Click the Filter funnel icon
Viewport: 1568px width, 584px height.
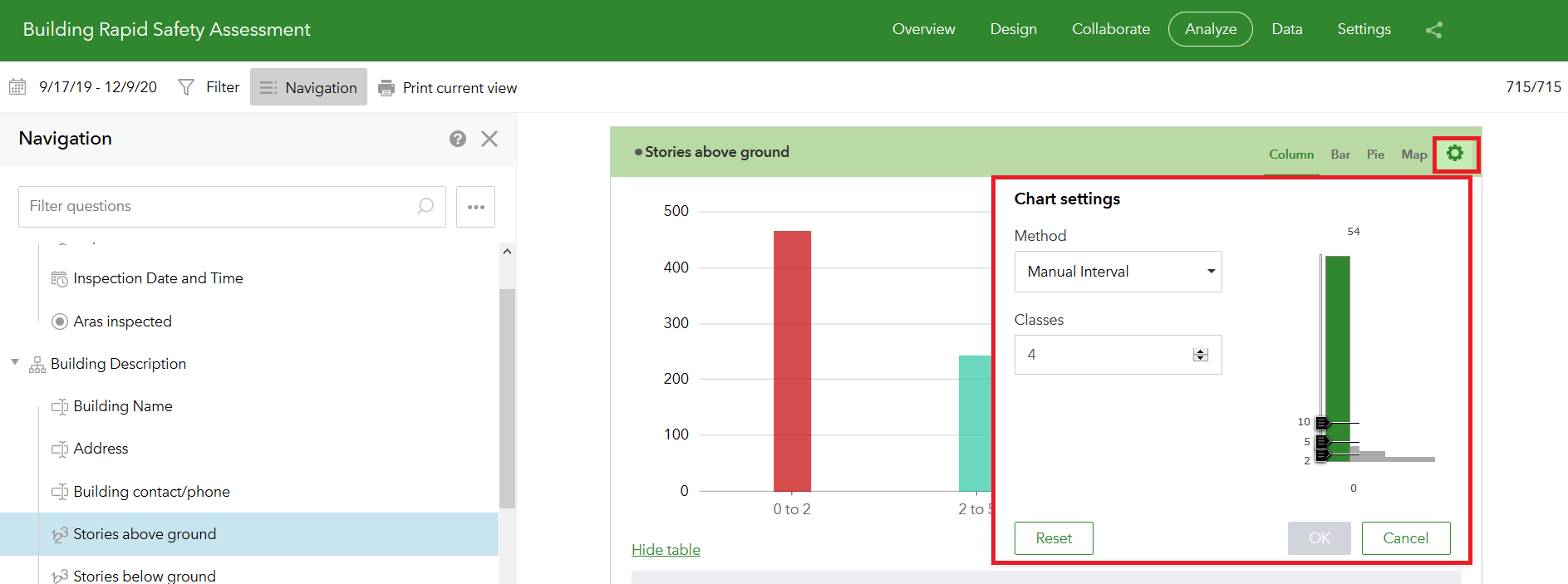click(x=186, y=87)
